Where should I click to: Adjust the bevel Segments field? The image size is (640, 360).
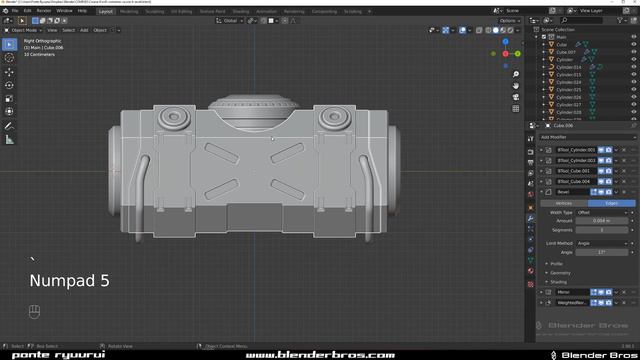(602, 230)
